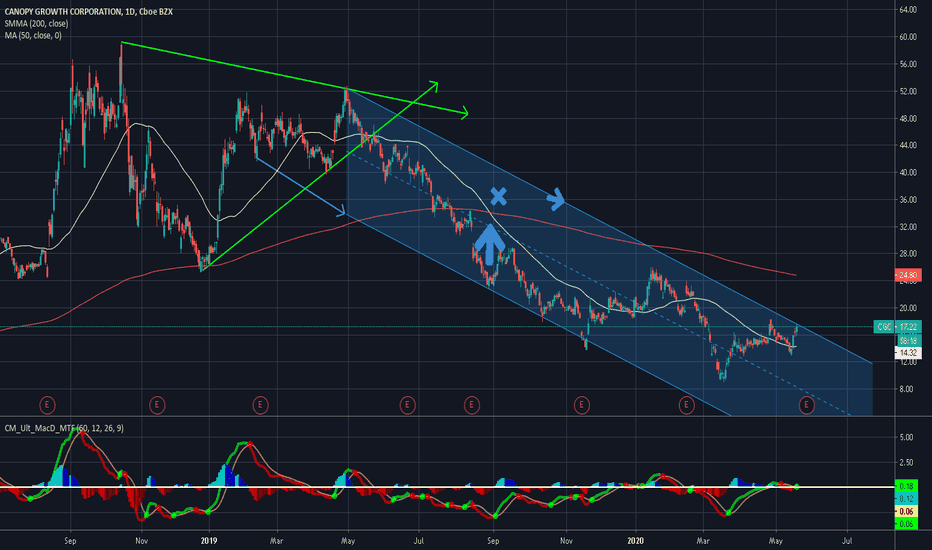Click the 52.00 price axis label
The width and height of the screenshot is (932, 550).
tap(908, 92)
